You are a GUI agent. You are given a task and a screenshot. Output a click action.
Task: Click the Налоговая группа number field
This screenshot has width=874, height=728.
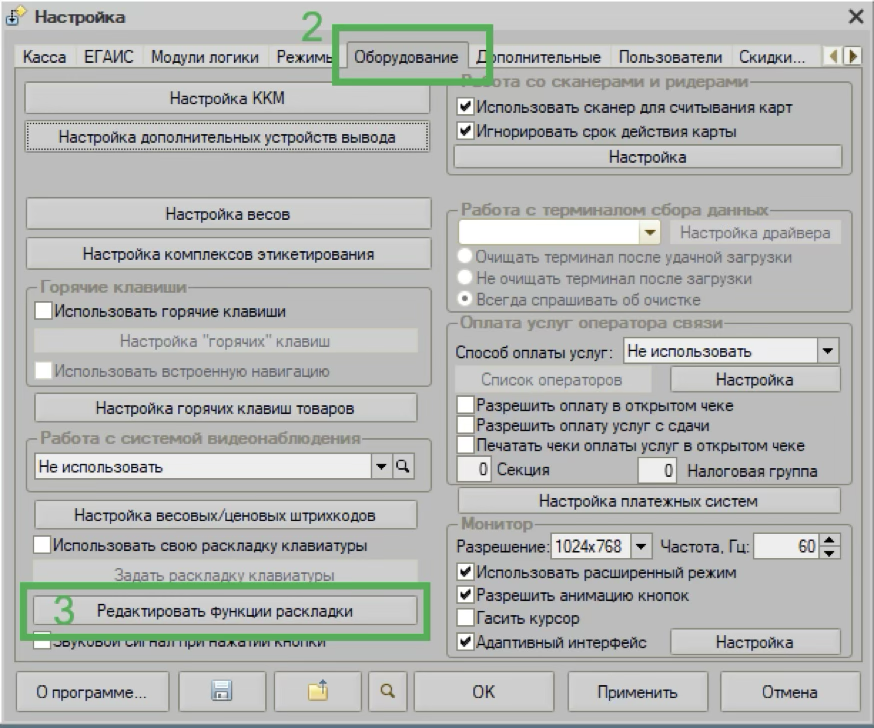coord(657,470)
